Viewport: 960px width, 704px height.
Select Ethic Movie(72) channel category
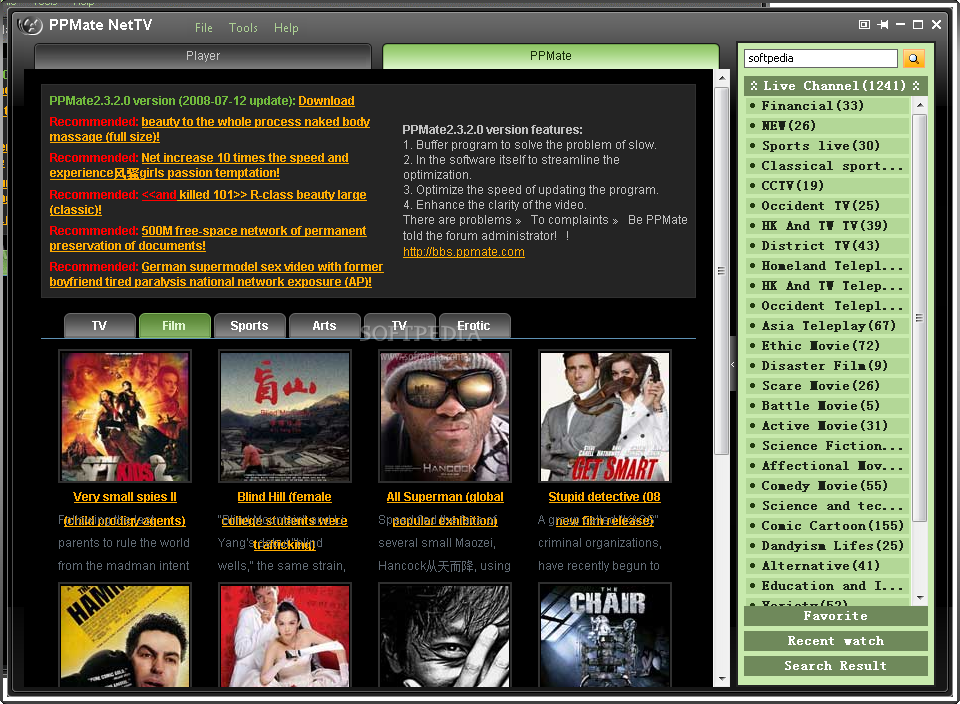(828, 346)
